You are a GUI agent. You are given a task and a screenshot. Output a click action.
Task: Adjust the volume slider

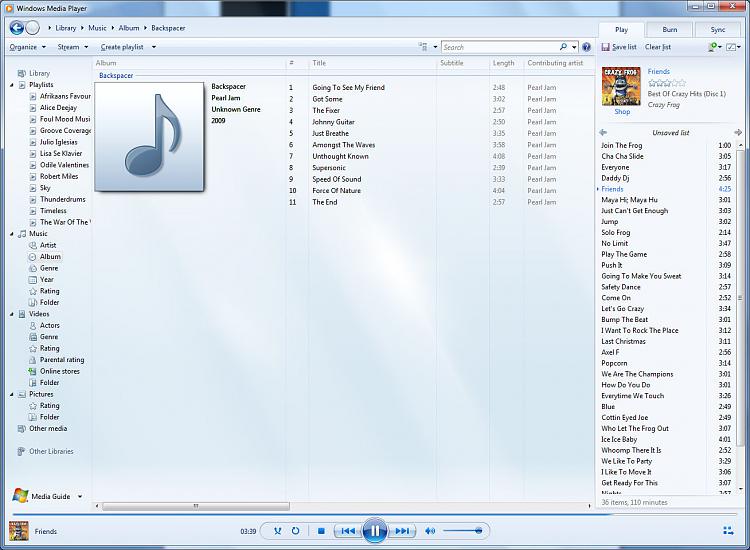pos(463,531)
